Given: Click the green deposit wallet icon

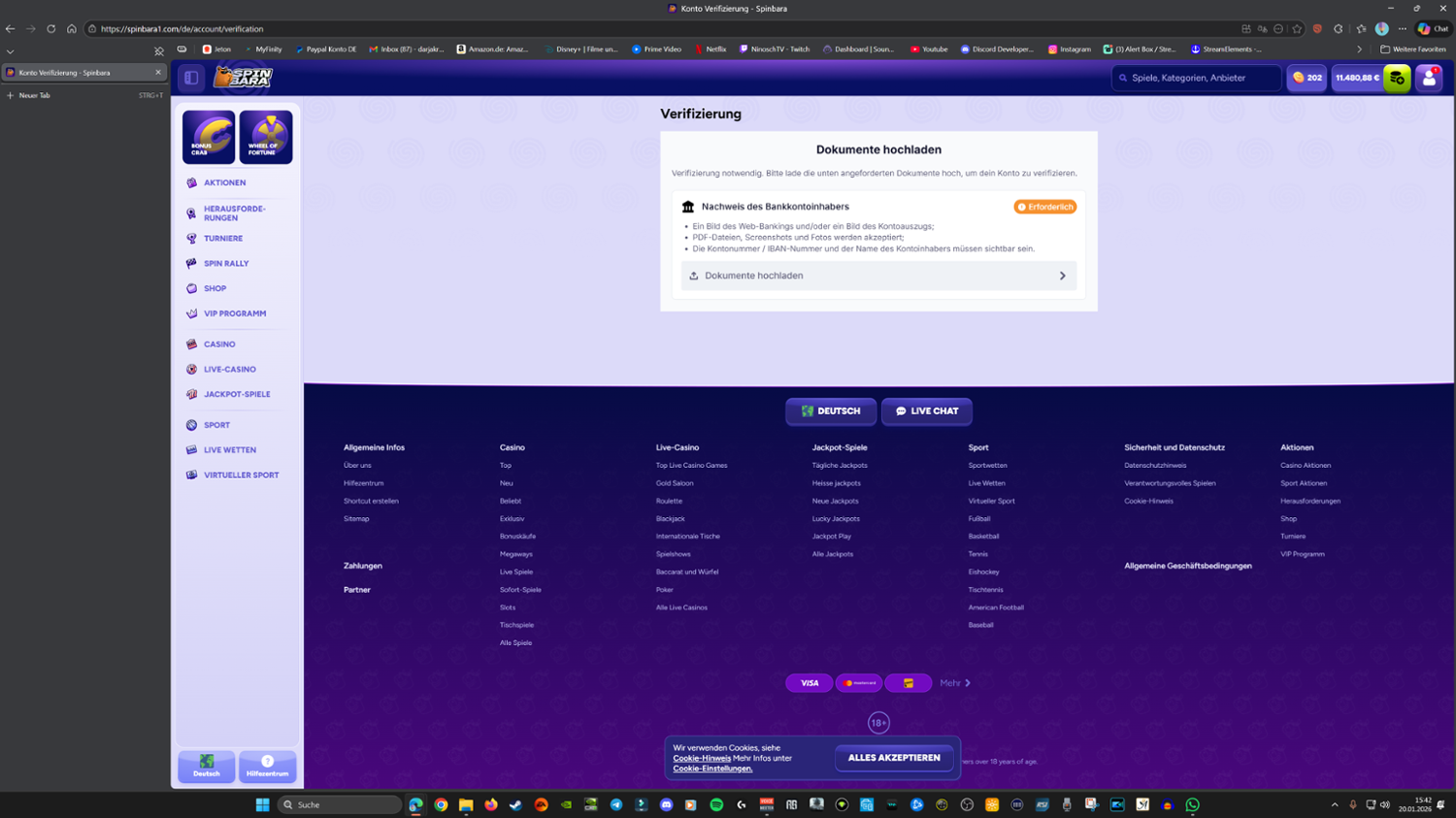Looking at the screenshot, I should pos(1397,78).
